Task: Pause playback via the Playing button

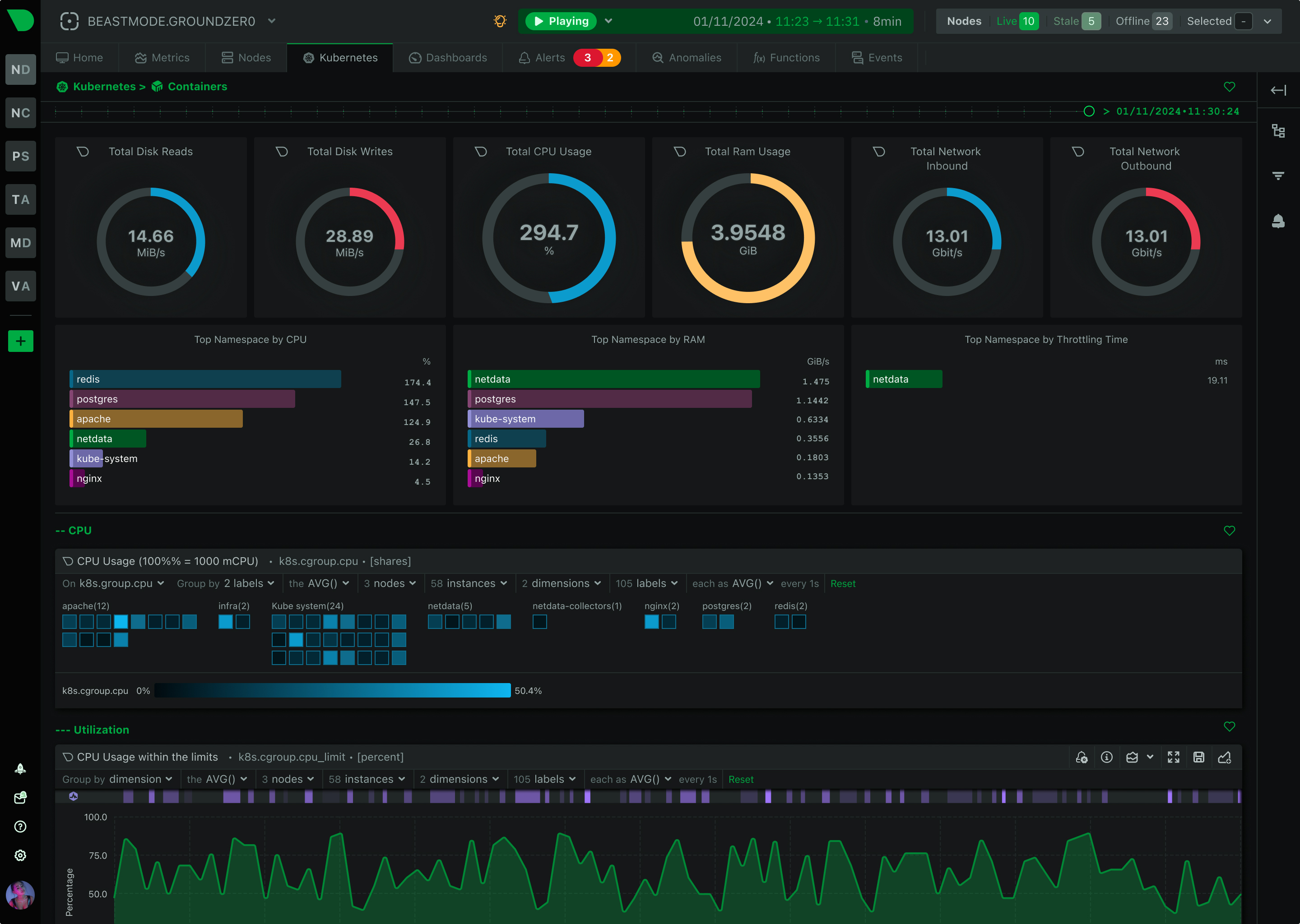Action: (x=561, y=20)
